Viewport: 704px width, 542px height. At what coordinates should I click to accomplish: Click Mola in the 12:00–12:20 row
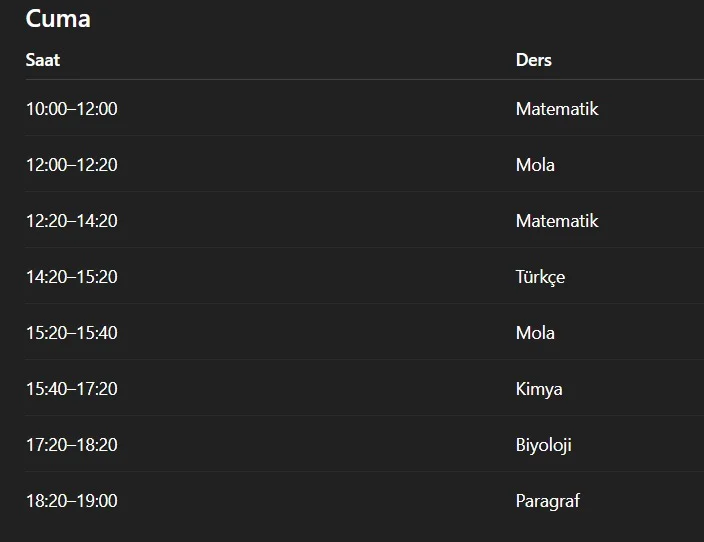(535, 165)
